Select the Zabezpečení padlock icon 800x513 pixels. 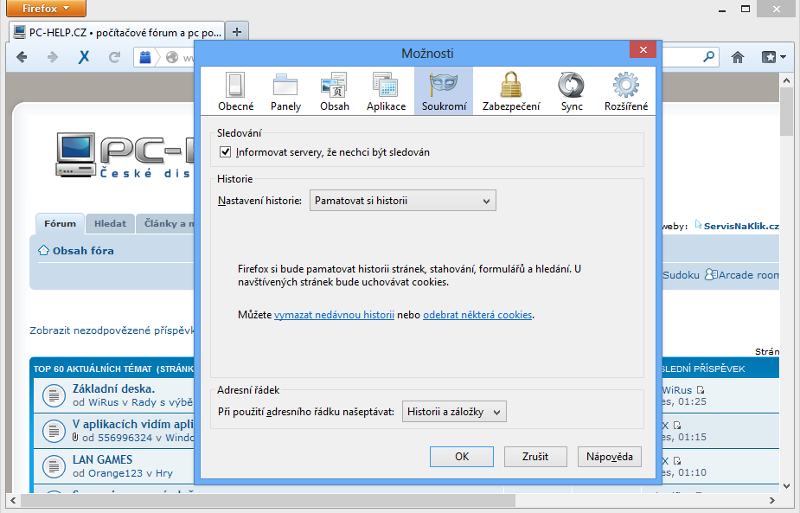tap(511, 91)
